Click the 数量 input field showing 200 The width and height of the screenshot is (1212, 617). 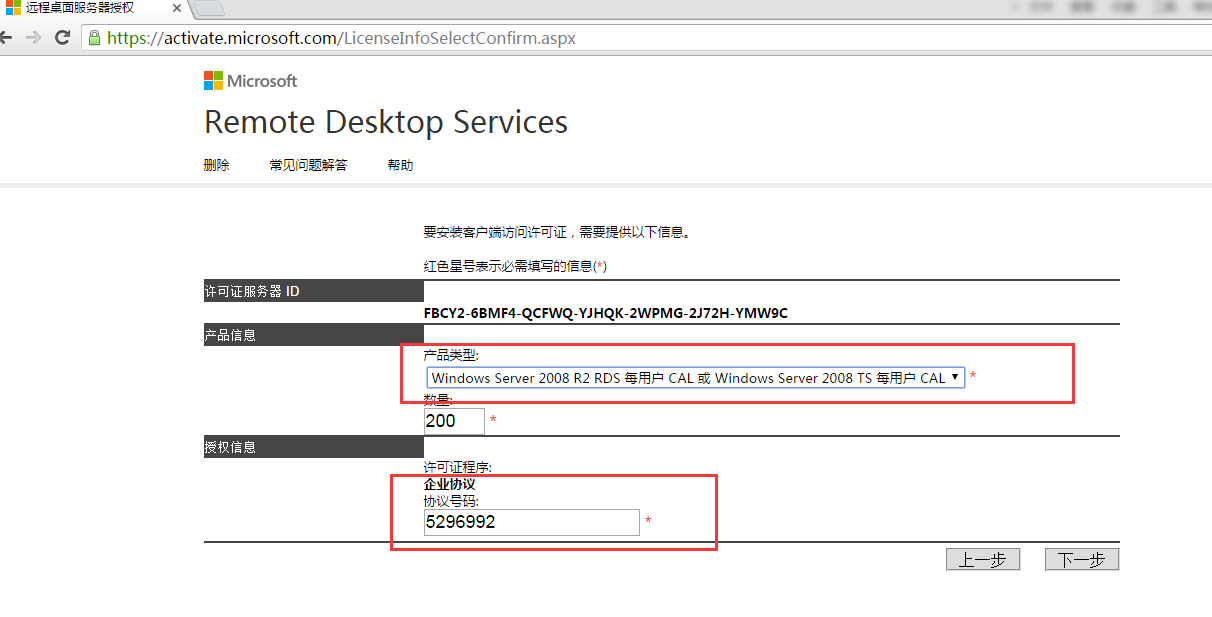[x=454, y=421]
